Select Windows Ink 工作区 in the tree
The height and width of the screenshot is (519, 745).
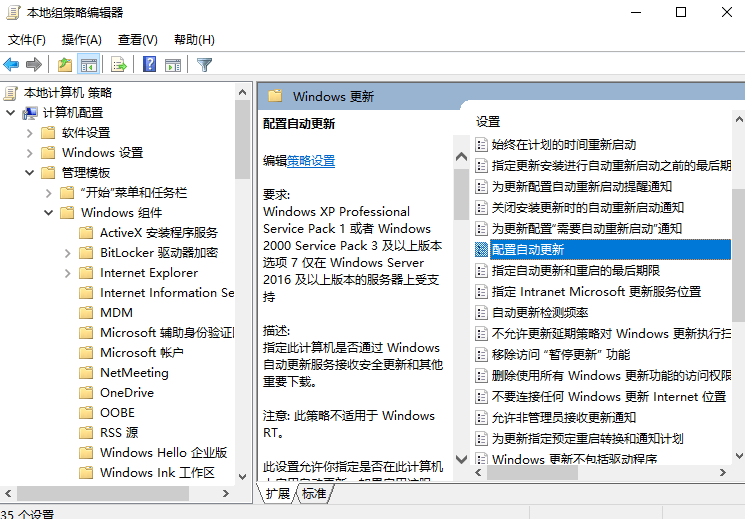tap(157, 472)
